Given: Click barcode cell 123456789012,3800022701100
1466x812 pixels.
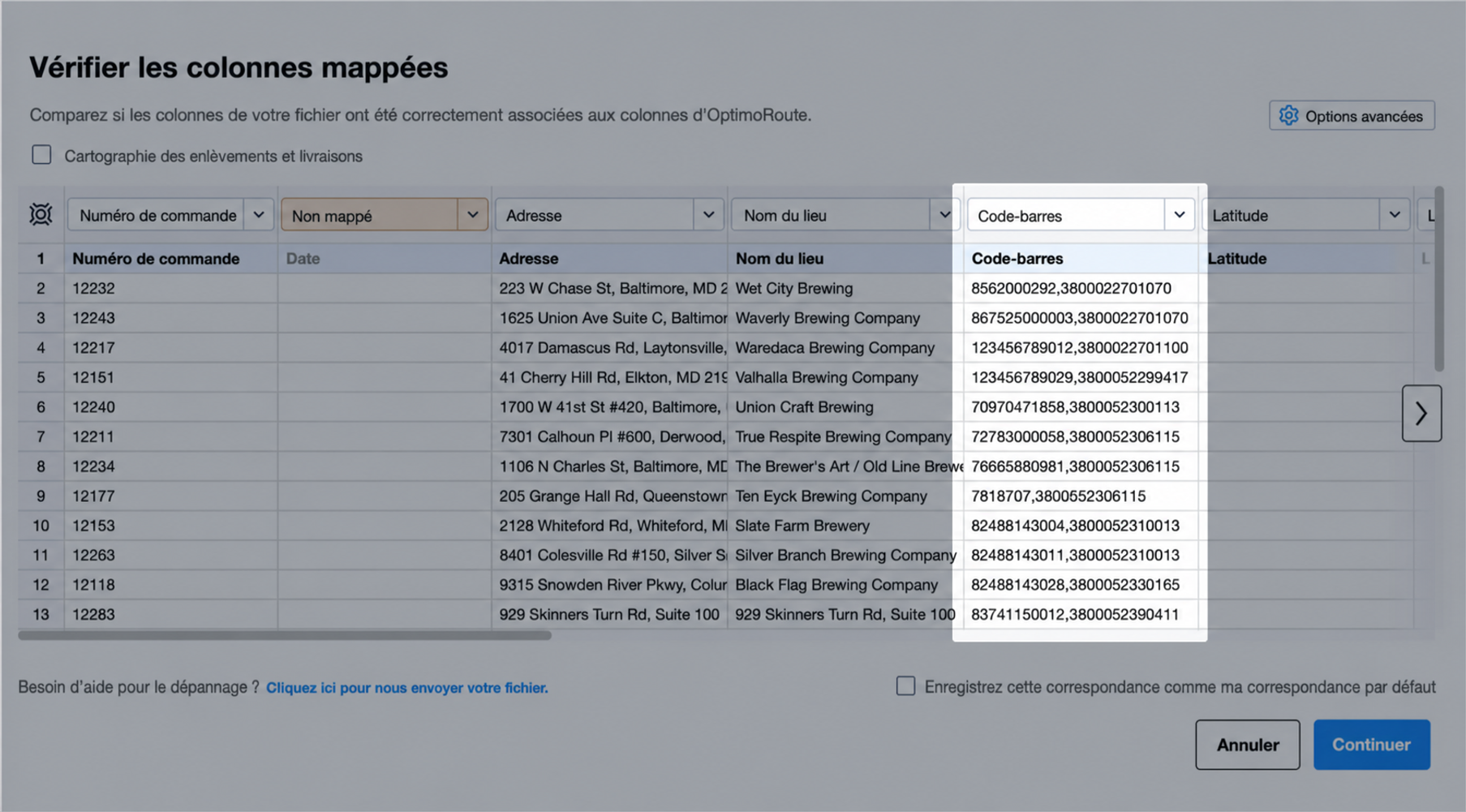Looking at the screenshot, I should point(1081,347).
